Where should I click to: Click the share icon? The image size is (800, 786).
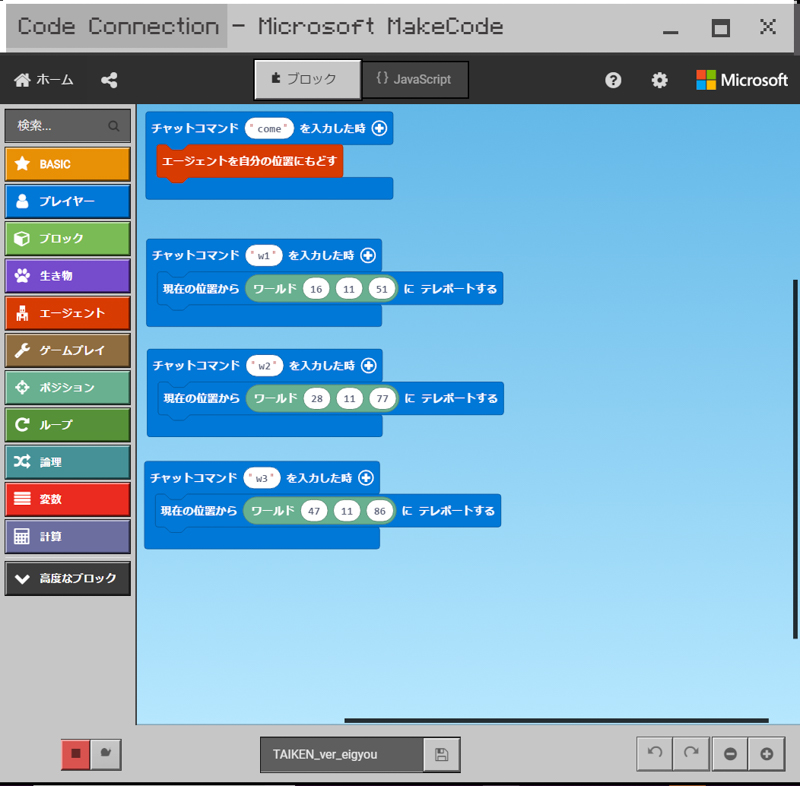109,80
